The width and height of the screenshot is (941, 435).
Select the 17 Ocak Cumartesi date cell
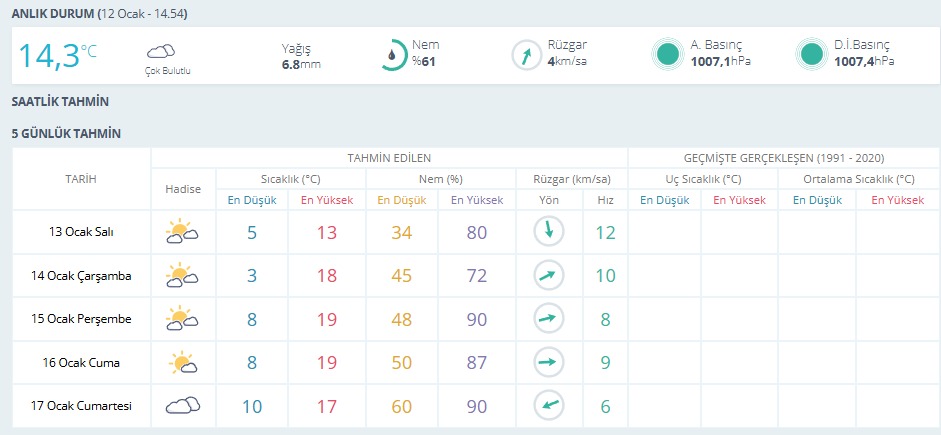81,406
